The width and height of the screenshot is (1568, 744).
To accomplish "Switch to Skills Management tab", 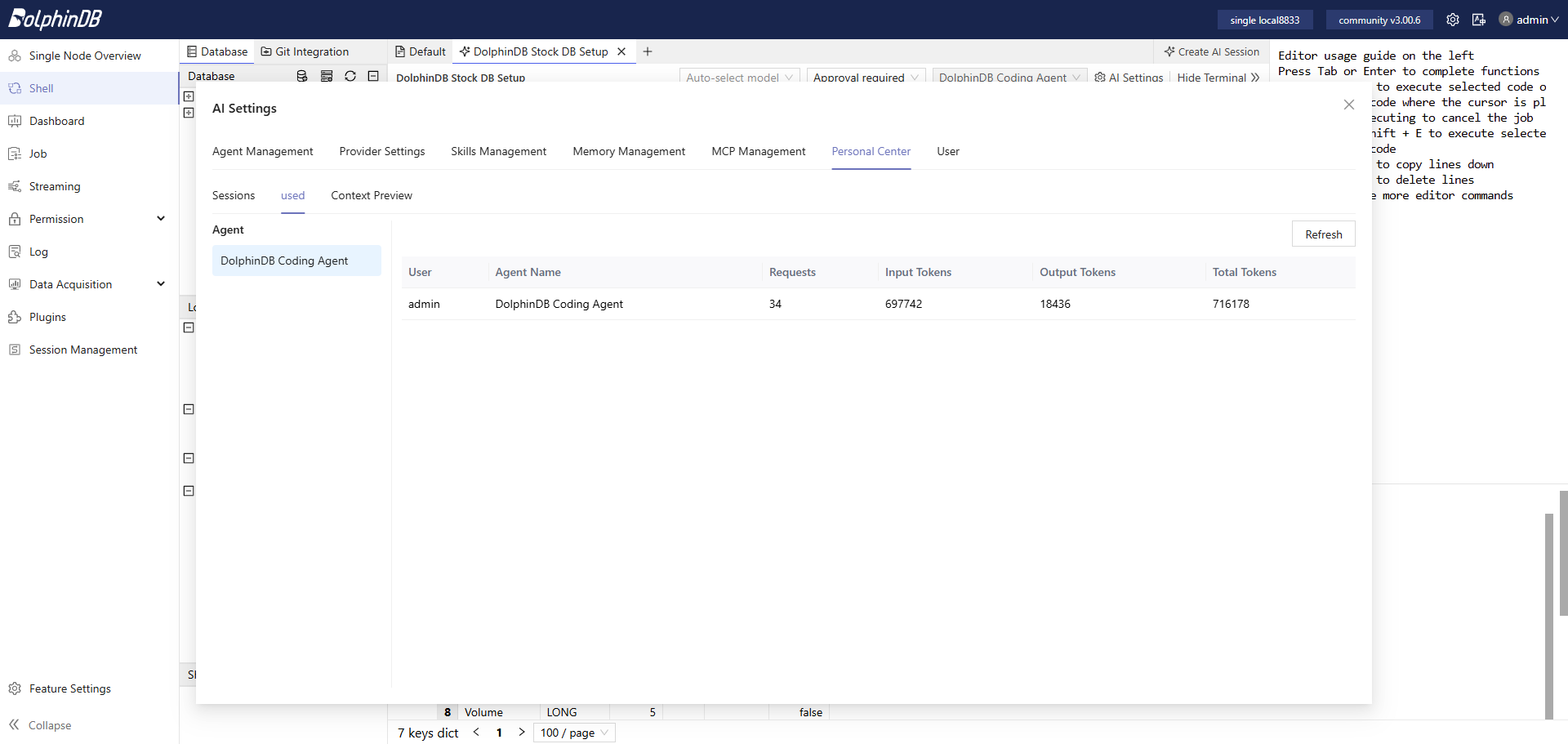I will (499, 151).
